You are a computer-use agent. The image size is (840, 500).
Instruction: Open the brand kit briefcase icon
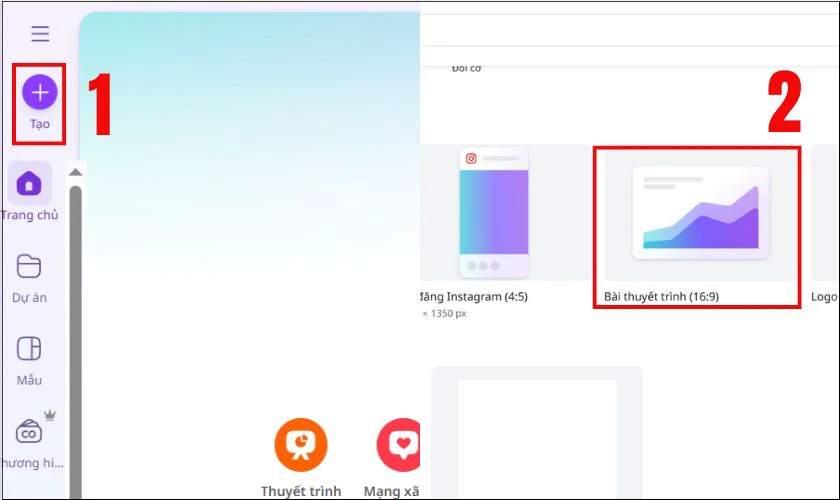point(29,432)
